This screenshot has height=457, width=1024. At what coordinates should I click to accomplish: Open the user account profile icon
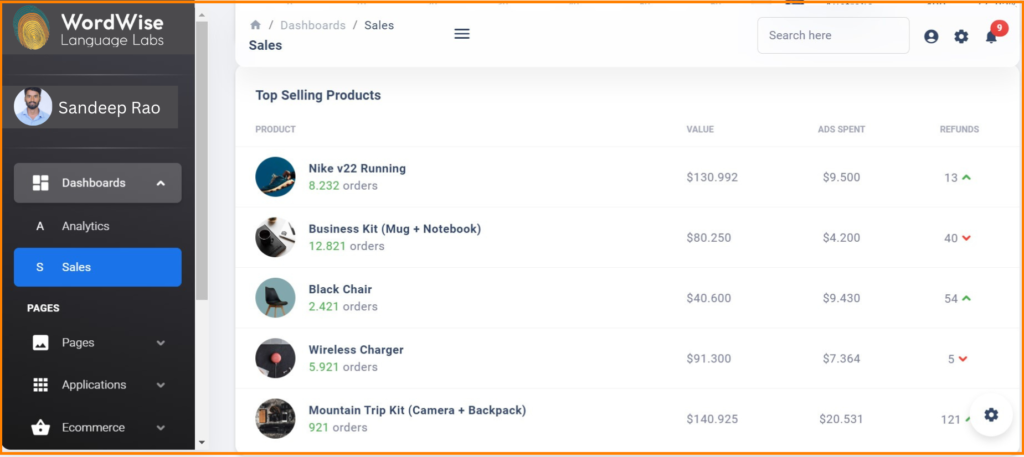pyautogui.click(x=931, y=36)
